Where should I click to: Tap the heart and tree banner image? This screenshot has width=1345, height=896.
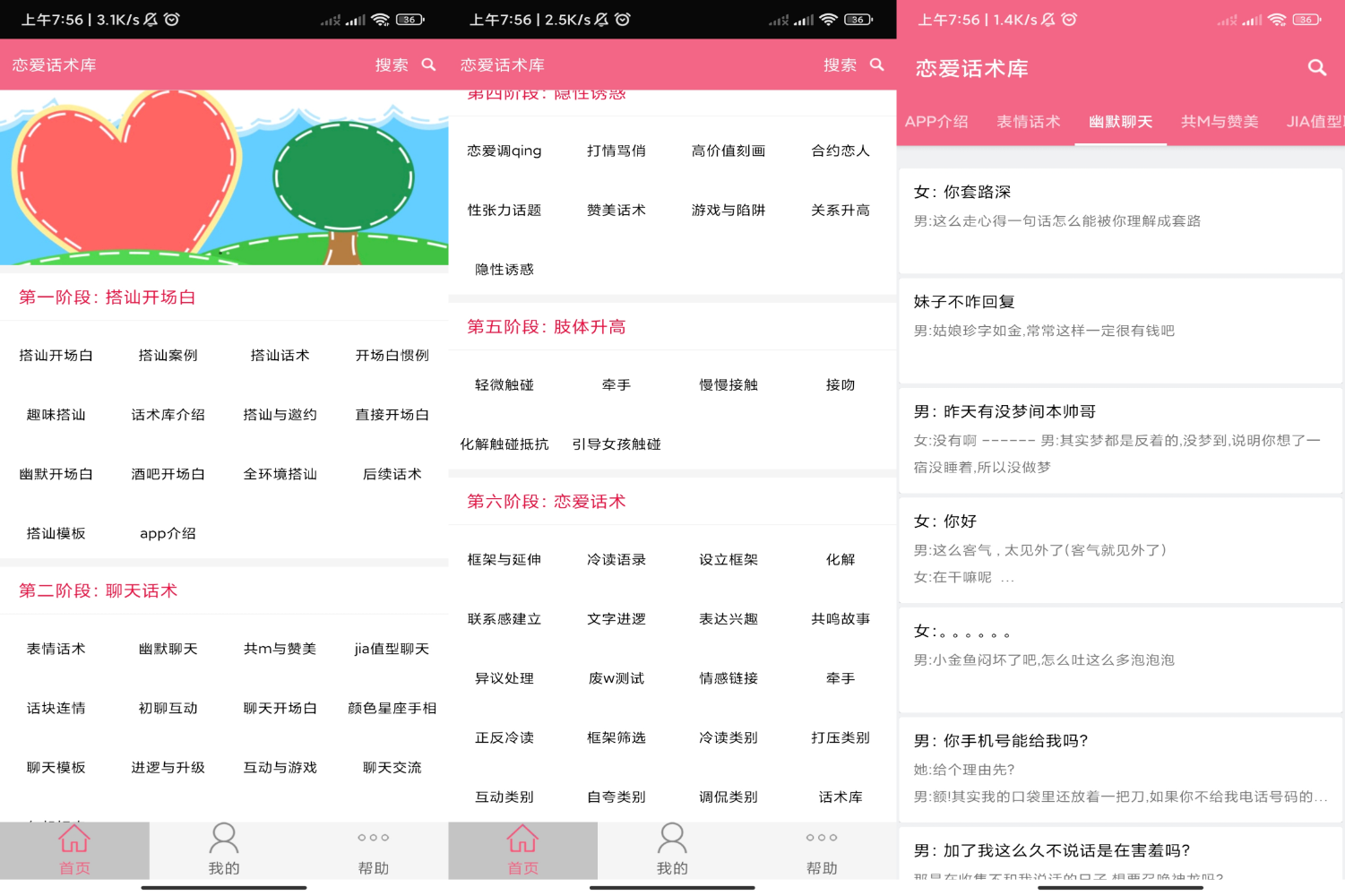(x=224, y=177)
